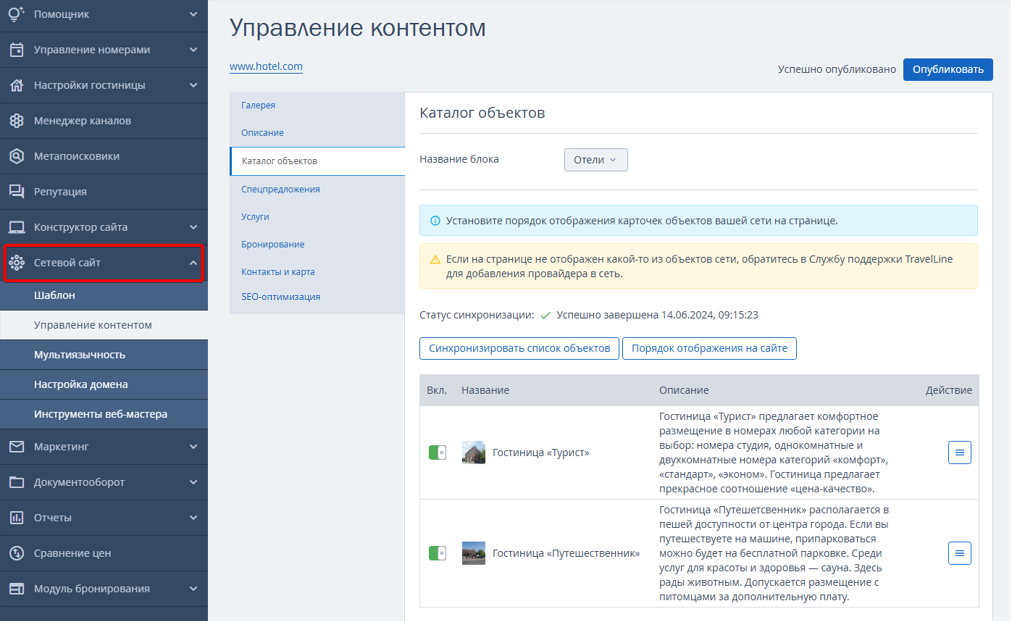Screen dimensions: 1011x621
Task: Click the Помощник lightbulb icon
Action: [16, 14]
